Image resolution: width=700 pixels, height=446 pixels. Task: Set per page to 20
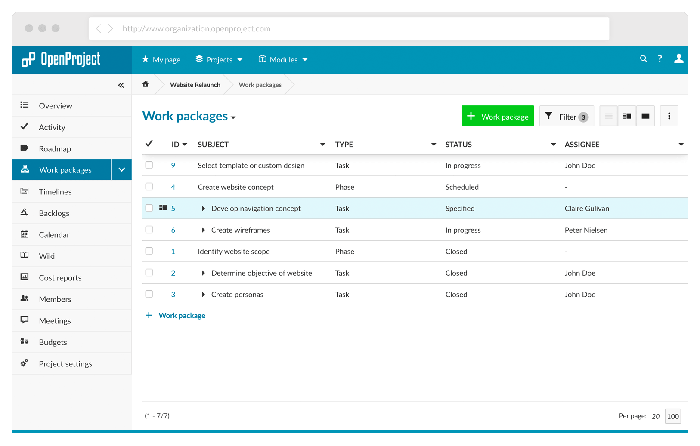[x=655, y=416]
